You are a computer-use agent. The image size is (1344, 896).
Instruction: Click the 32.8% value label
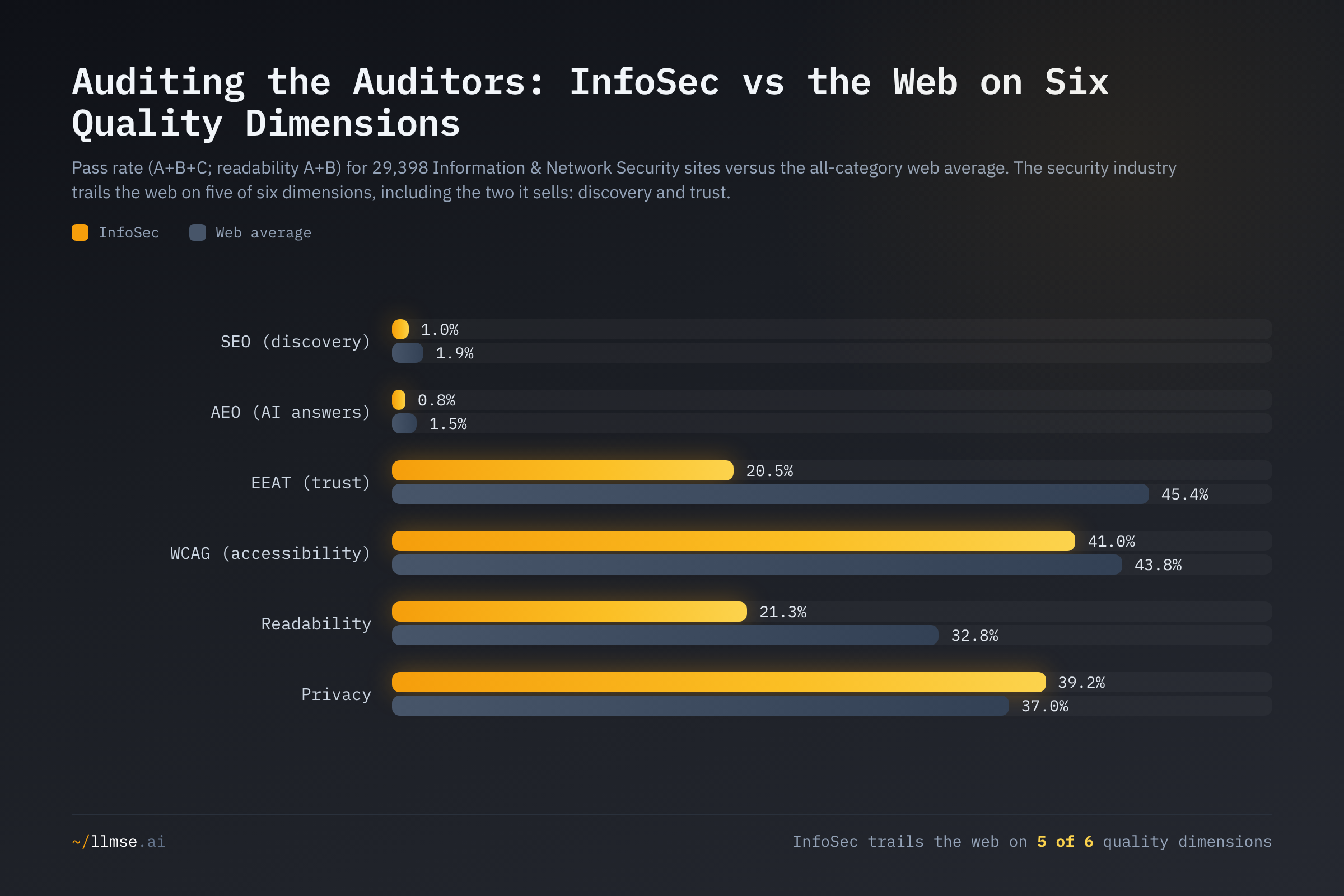(x=974, y=636)
